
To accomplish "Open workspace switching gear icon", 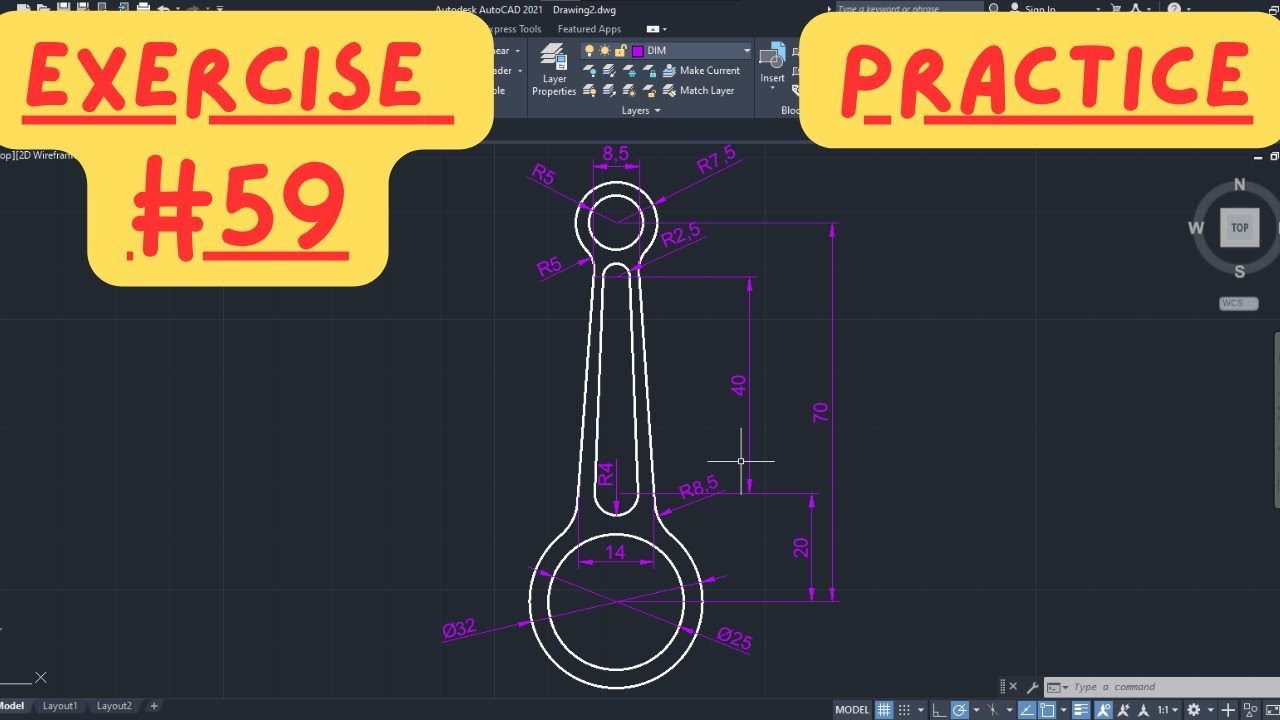I will (x=1193, y=710).
